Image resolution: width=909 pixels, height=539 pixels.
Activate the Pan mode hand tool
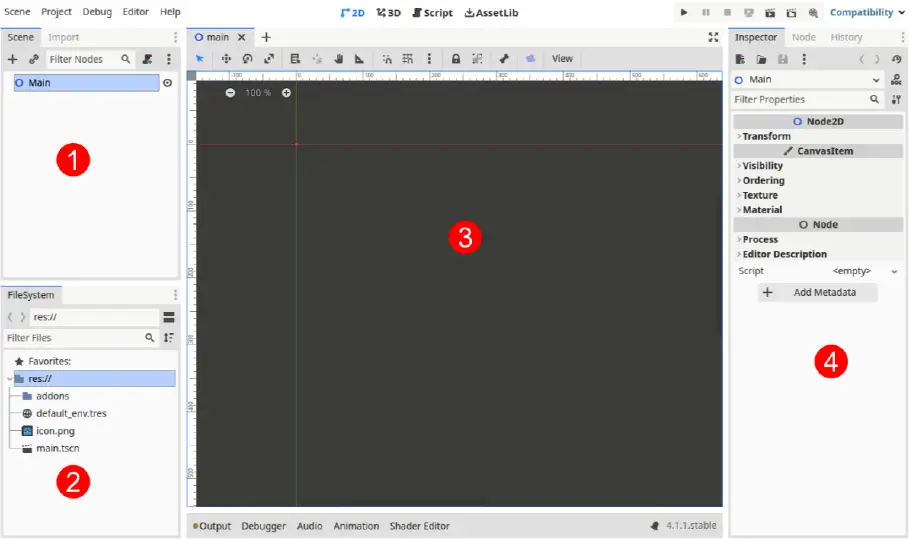[338, 59]
